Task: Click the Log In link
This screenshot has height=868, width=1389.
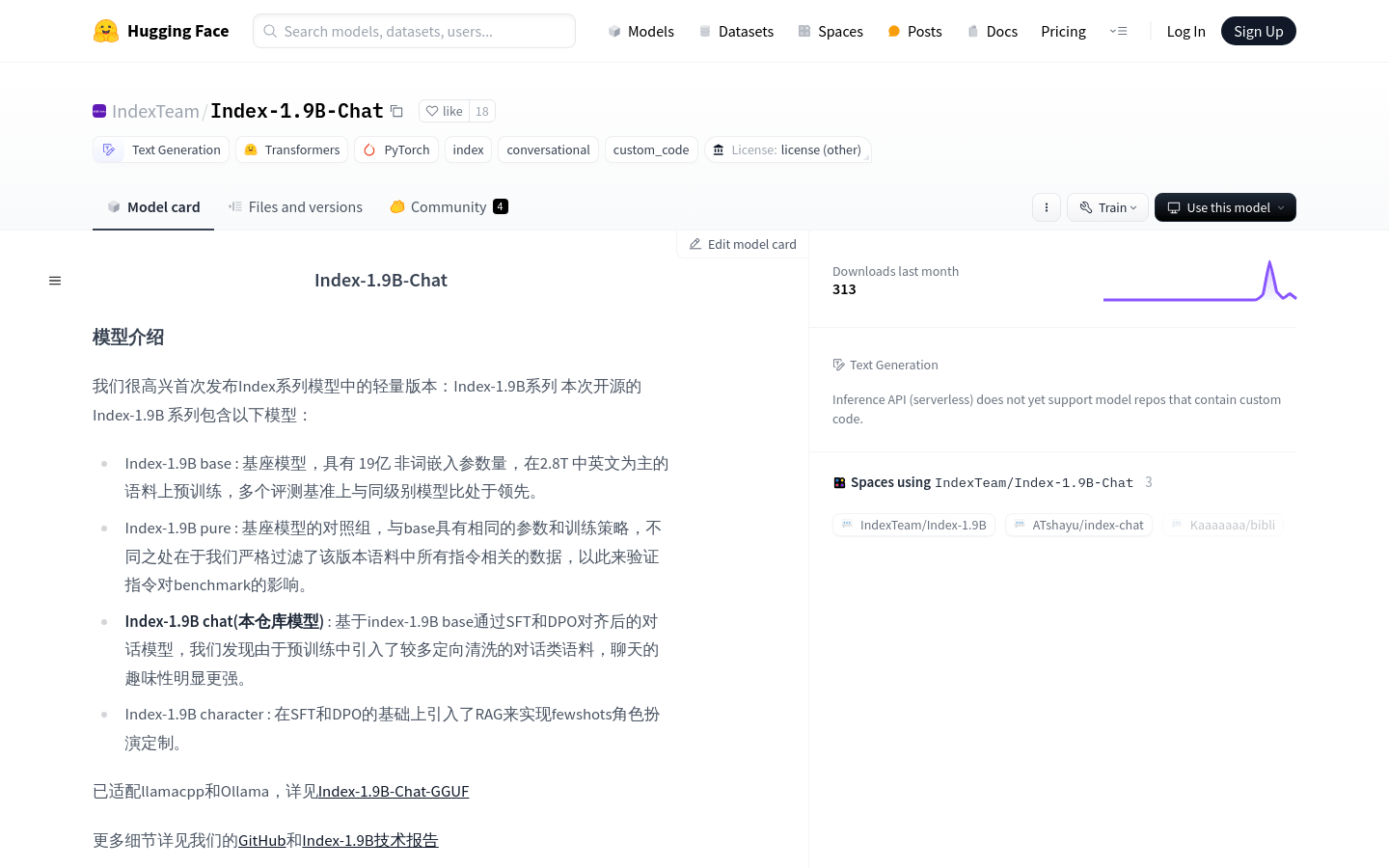Action: pos(1185,31)
